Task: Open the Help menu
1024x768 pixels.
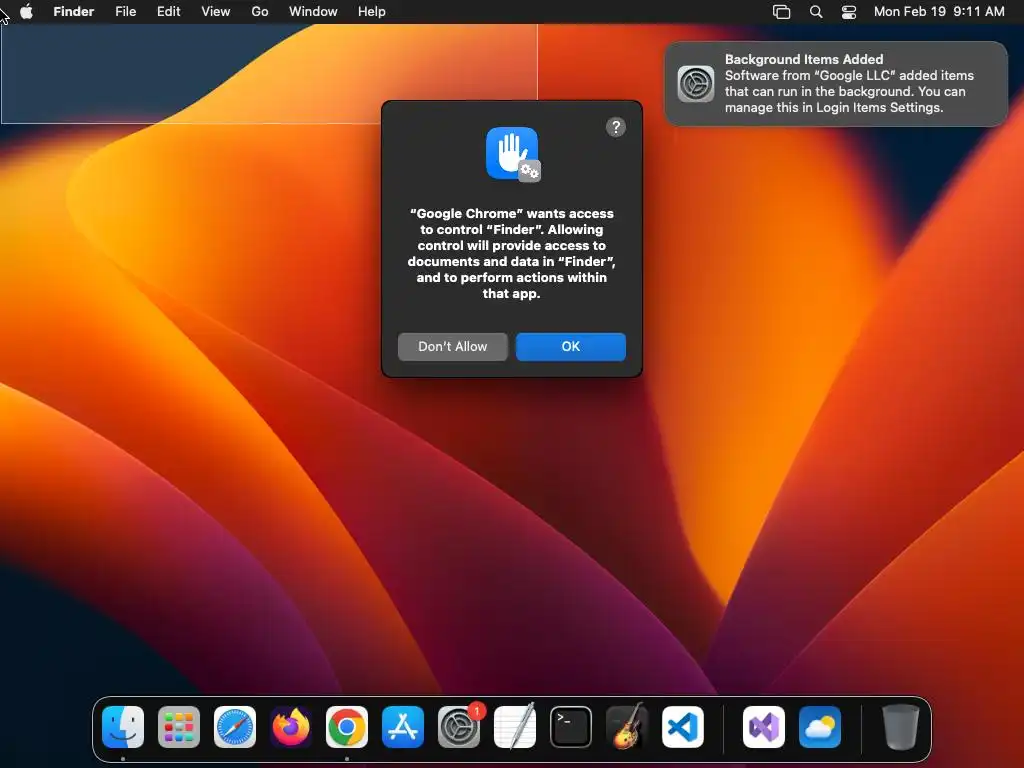Action: point(372,12)
